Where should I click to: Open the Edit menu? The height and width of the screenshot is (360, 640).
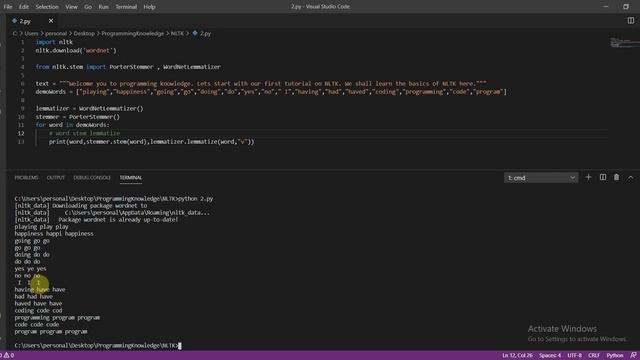[24, 7]
